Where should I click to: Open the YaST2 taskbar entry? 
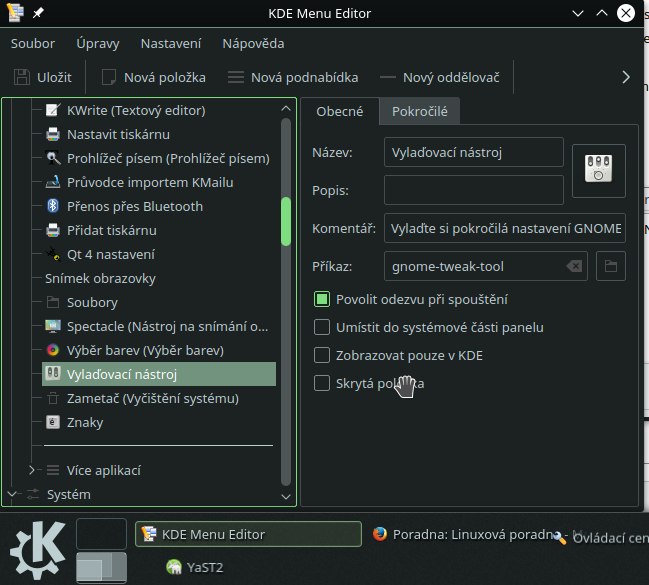click(x=195, y=567)
